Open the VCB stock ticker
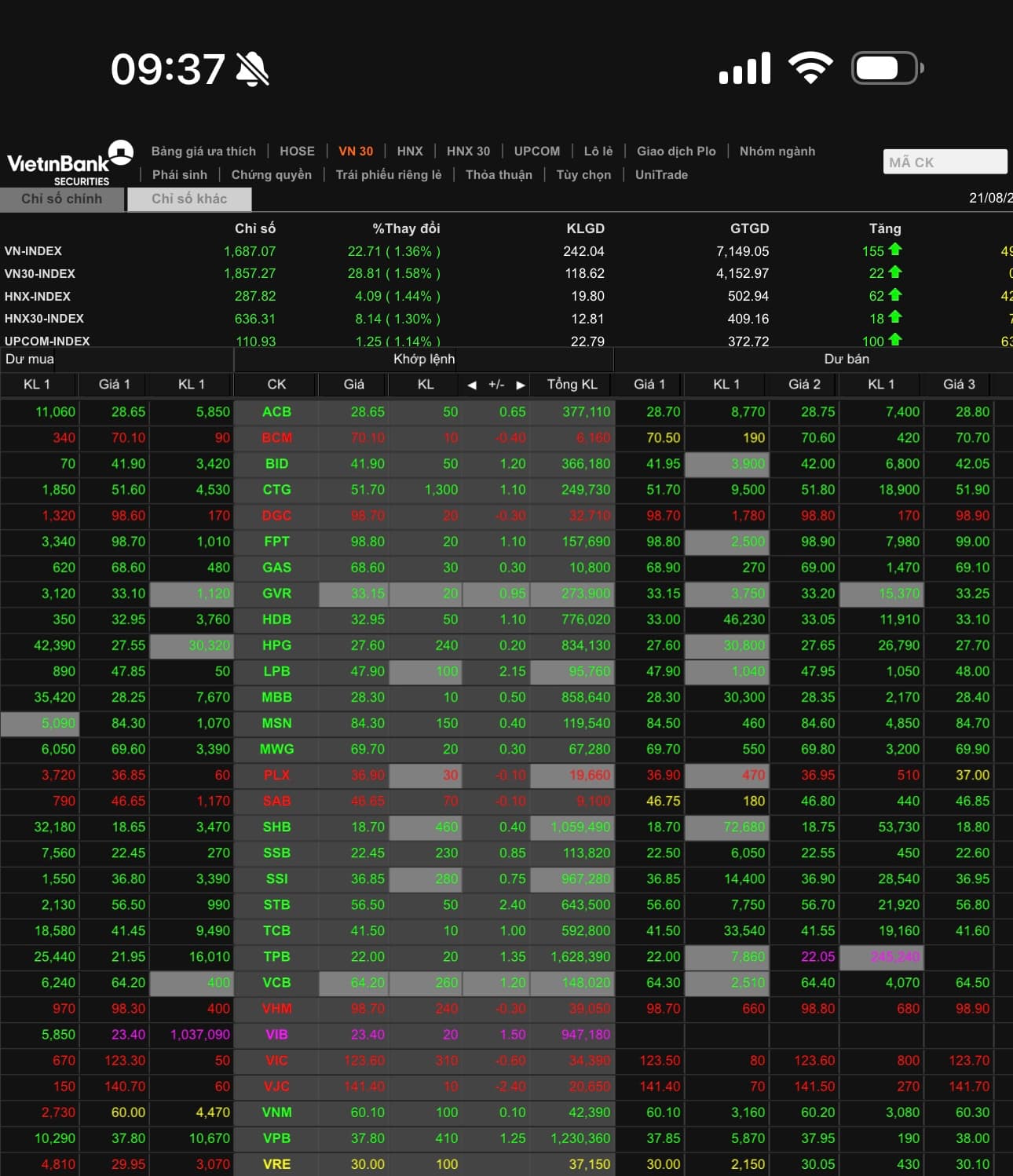 point(276,982)
